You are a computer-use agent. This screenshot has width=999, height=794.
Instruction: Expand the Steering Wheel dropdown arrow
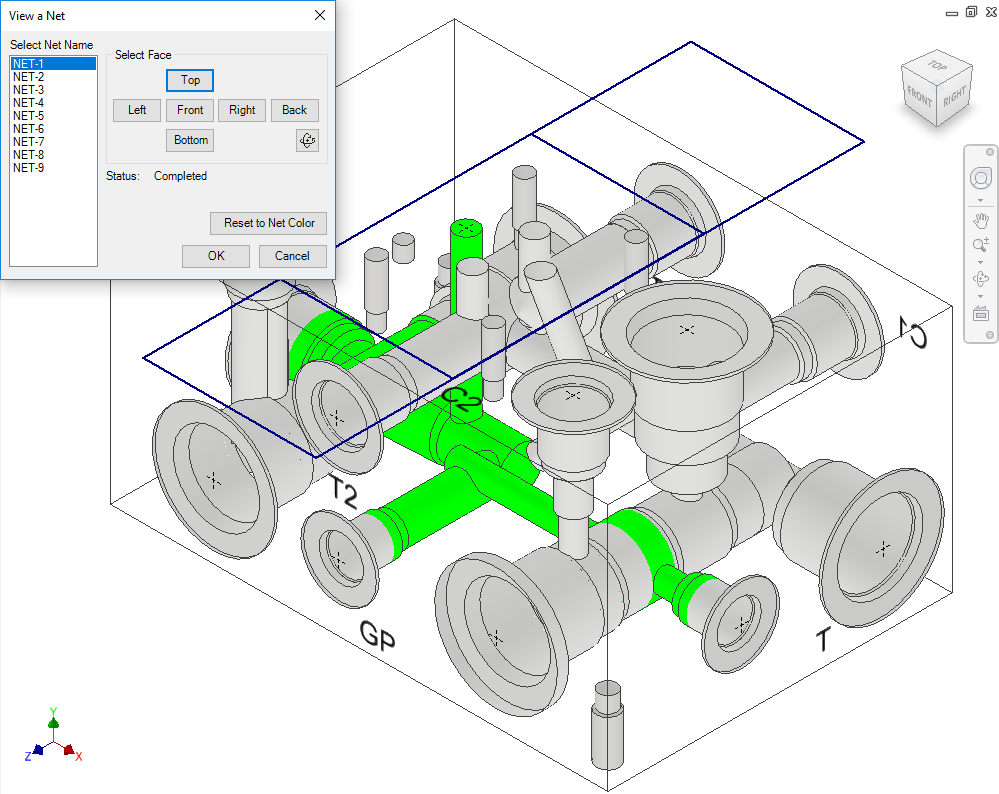coord(980,200)
